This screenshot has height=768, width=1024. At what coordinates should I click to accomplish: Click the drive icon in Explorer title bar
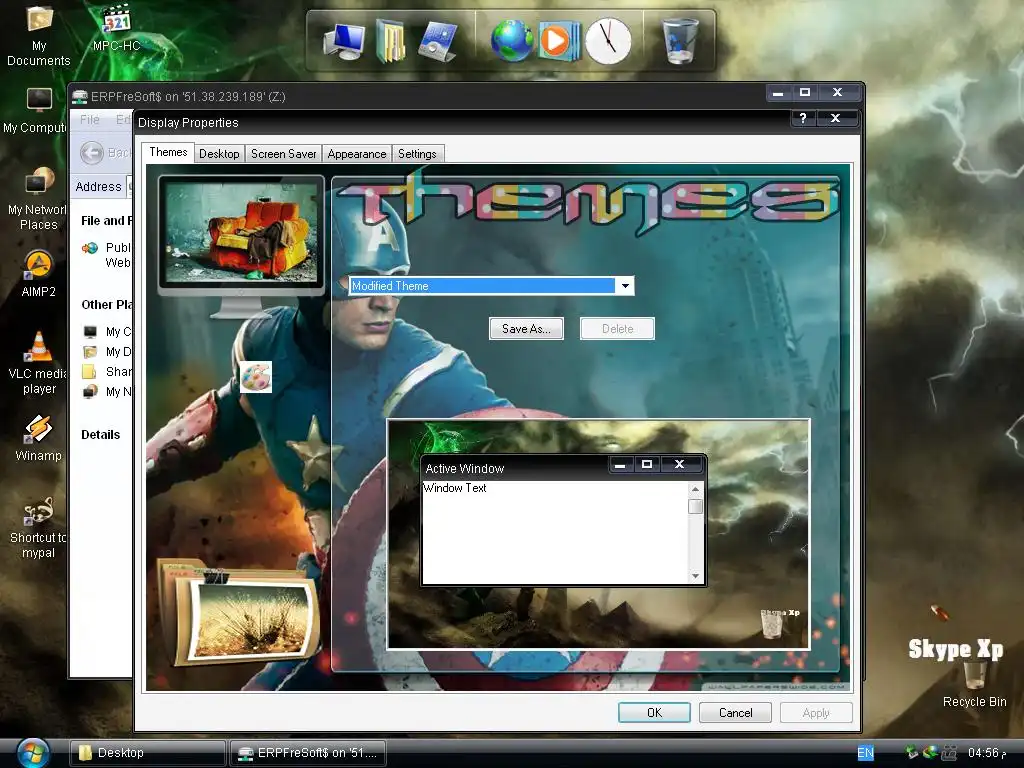(x=80, y=97)
